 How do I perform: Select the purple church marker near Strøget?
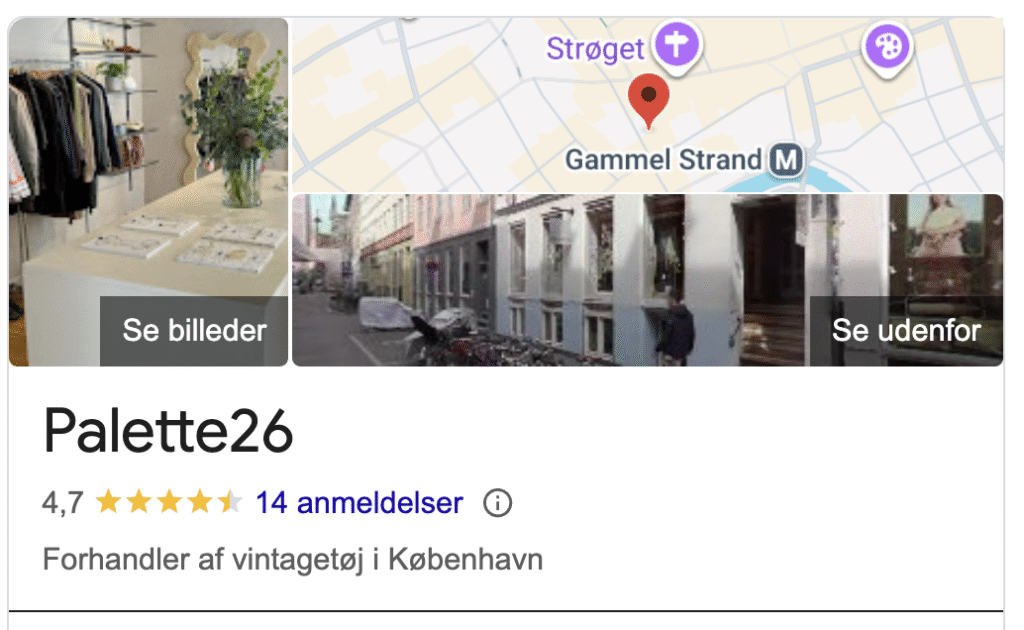coord(677,46)
